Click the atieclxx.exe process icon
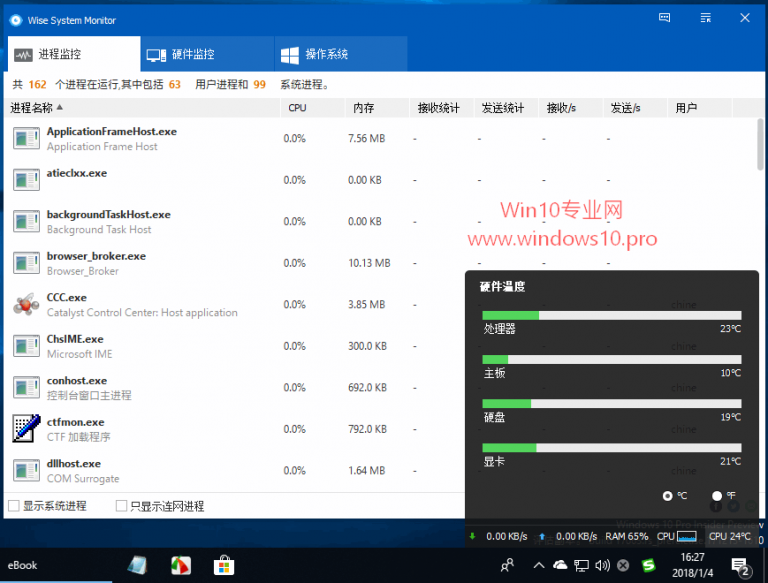This screenshot has width=768, height=583. 26,180
